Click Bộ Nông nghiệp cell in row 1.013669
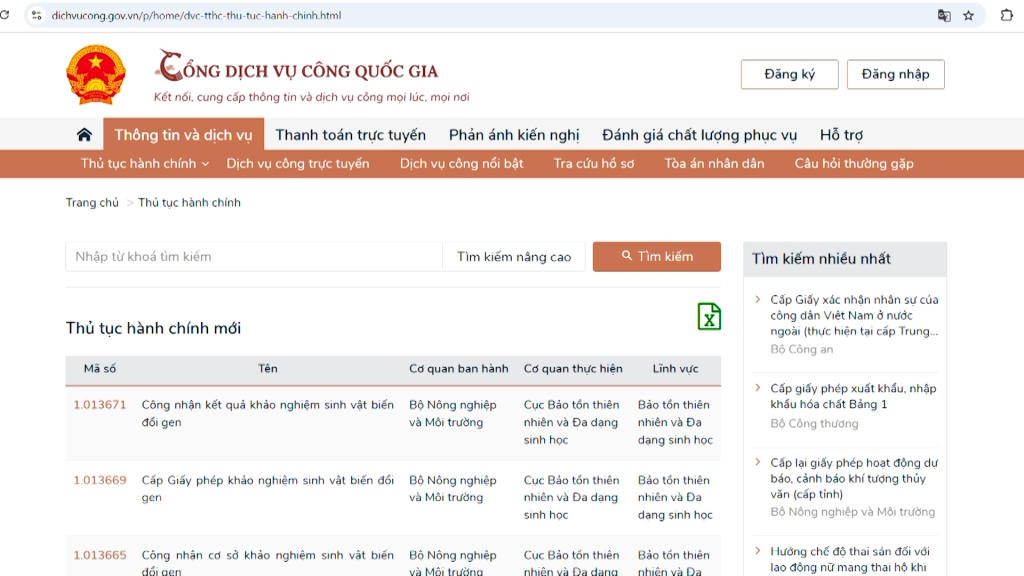Image resolution: width=1024 pixels, height=576 pixels. [453, 488]
